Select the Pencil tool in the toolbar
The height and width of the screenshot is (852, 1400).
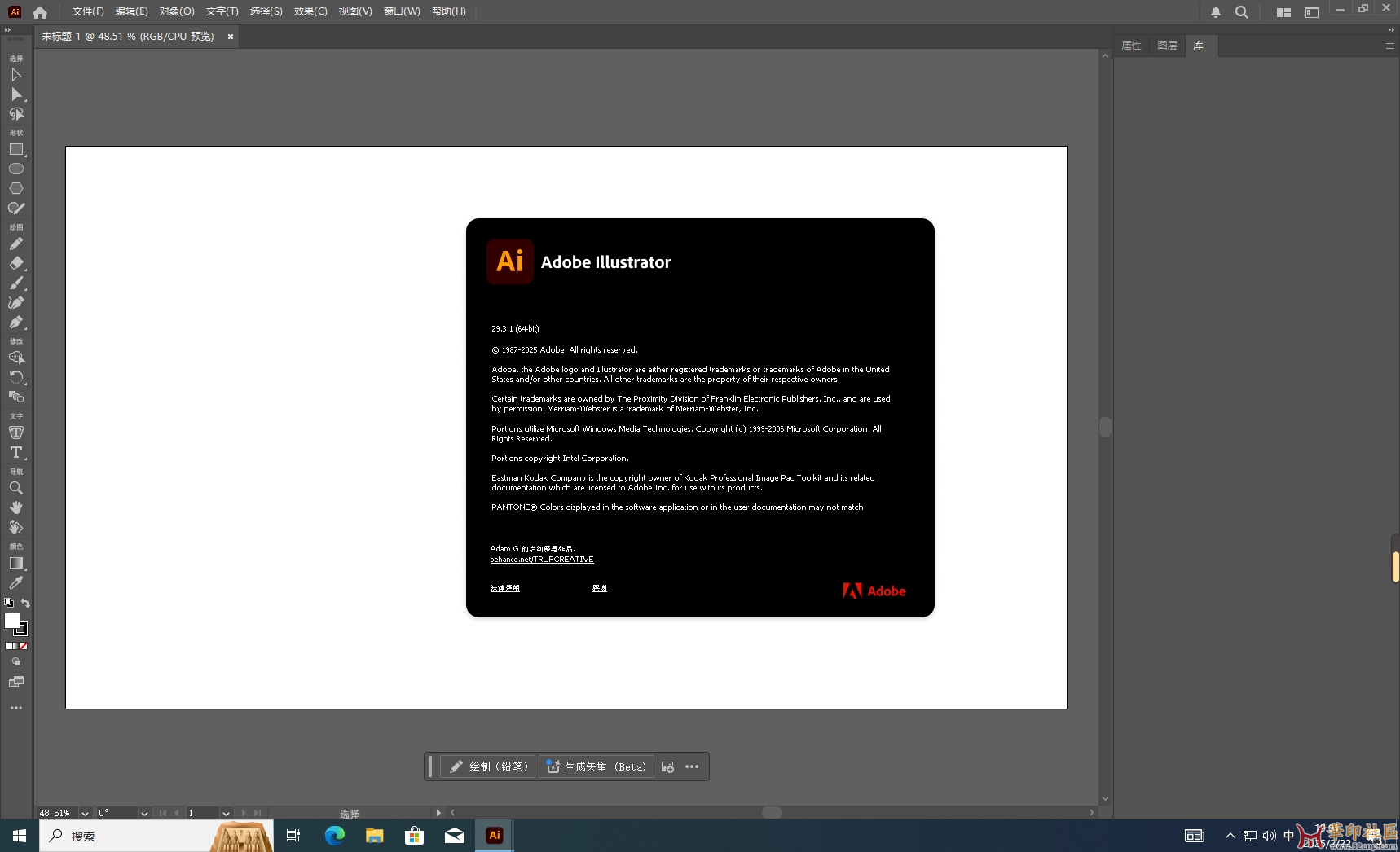point(16,244)
